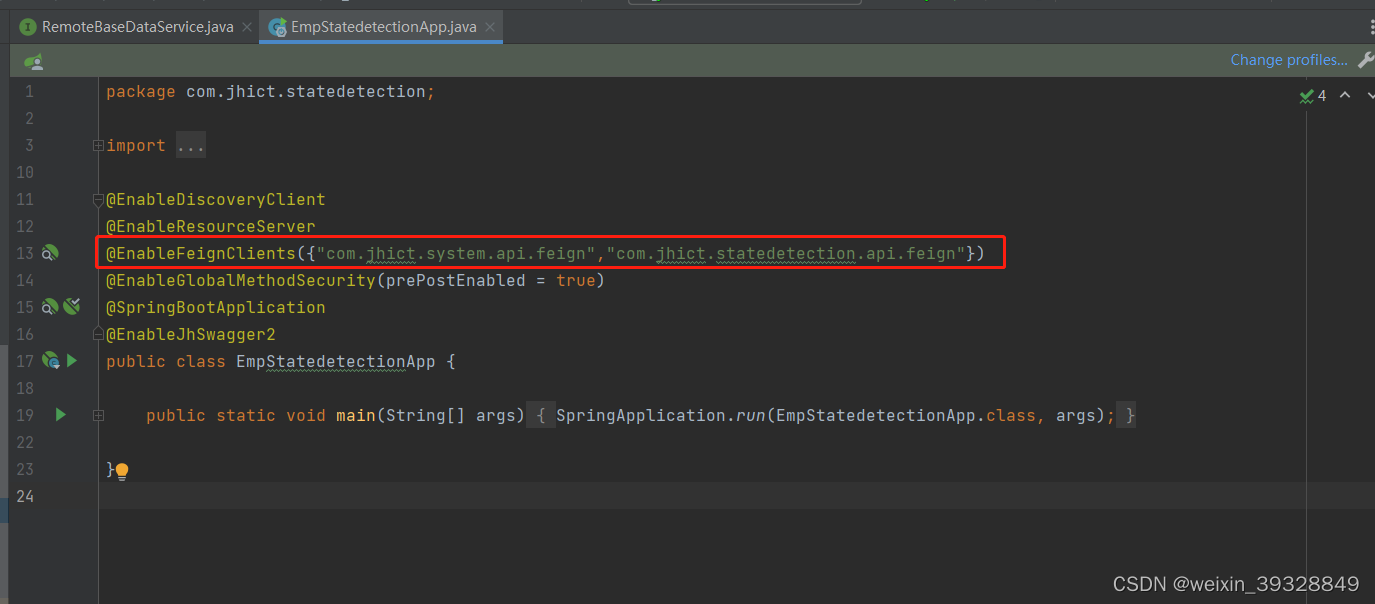Click the wrench icon on the profiles banner
This screenshot has height=604, width=1375.
coord(1367,60)
